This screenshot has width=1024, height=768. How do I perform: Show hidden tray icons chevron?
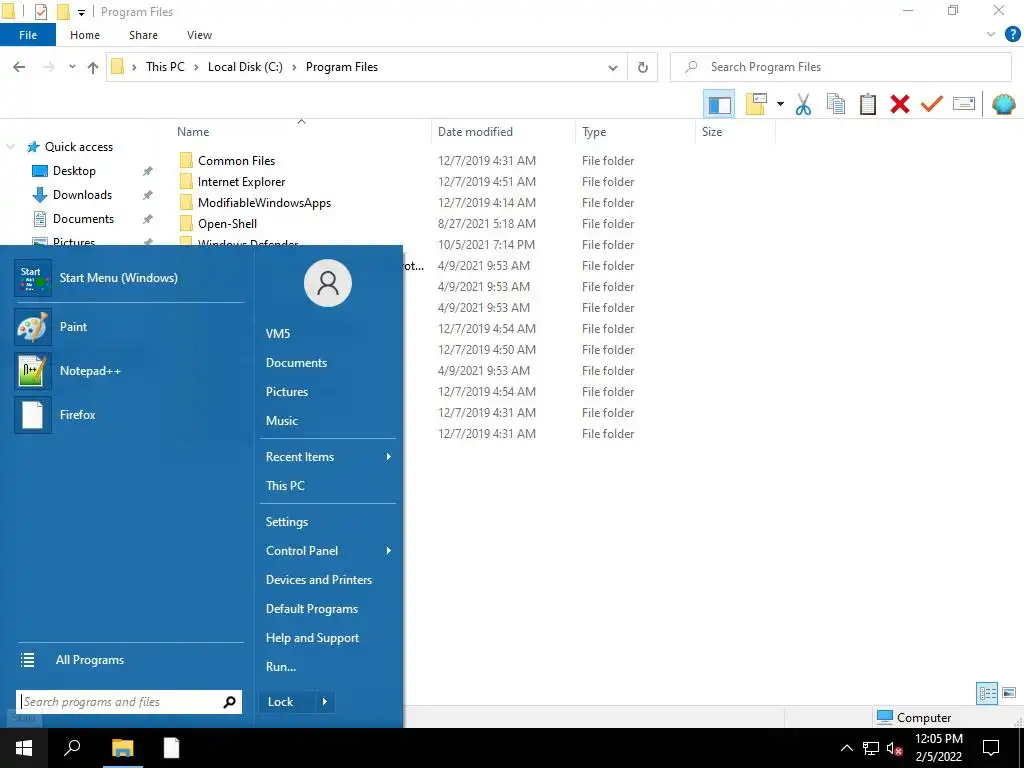click(x=846, y=748)
